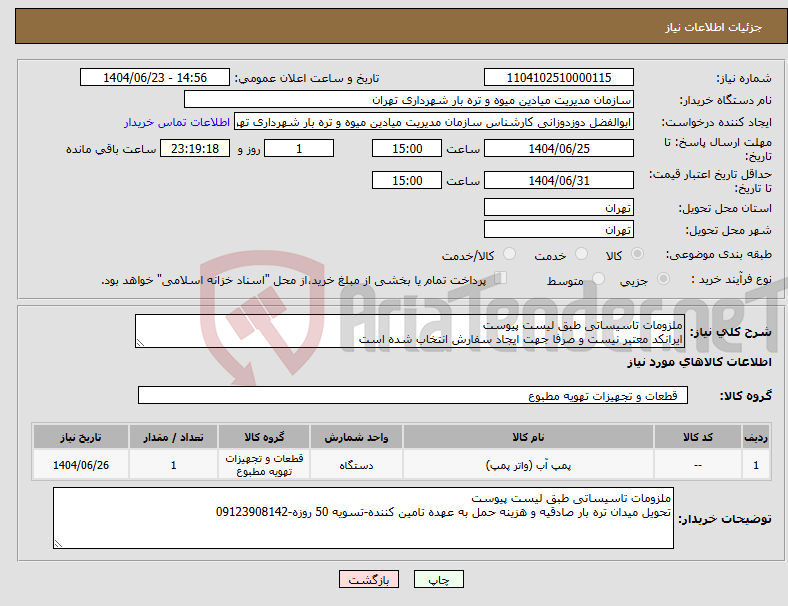This screenshot has height=606, width=788.
Task: Click the تعداد / مقدار column header
Action: [173, 437]
